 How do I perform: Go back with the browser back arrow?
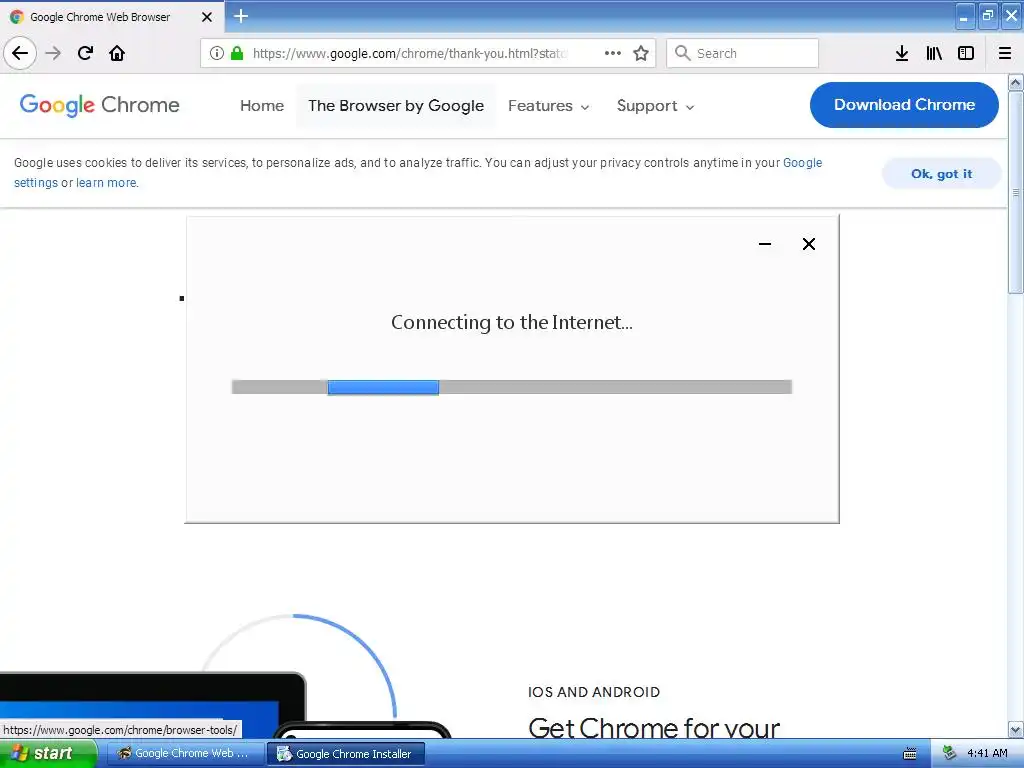tap(20, 53)
